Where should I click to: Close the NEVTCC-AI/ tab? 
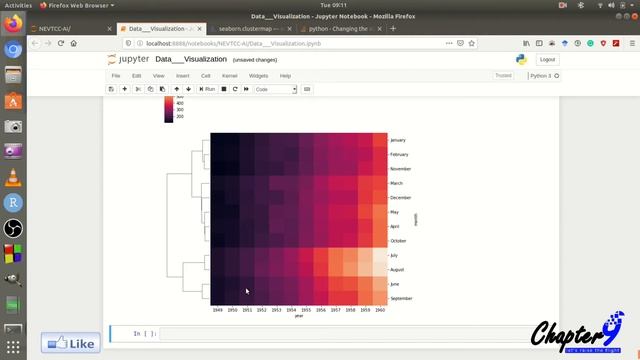click(x=109, y=29)
